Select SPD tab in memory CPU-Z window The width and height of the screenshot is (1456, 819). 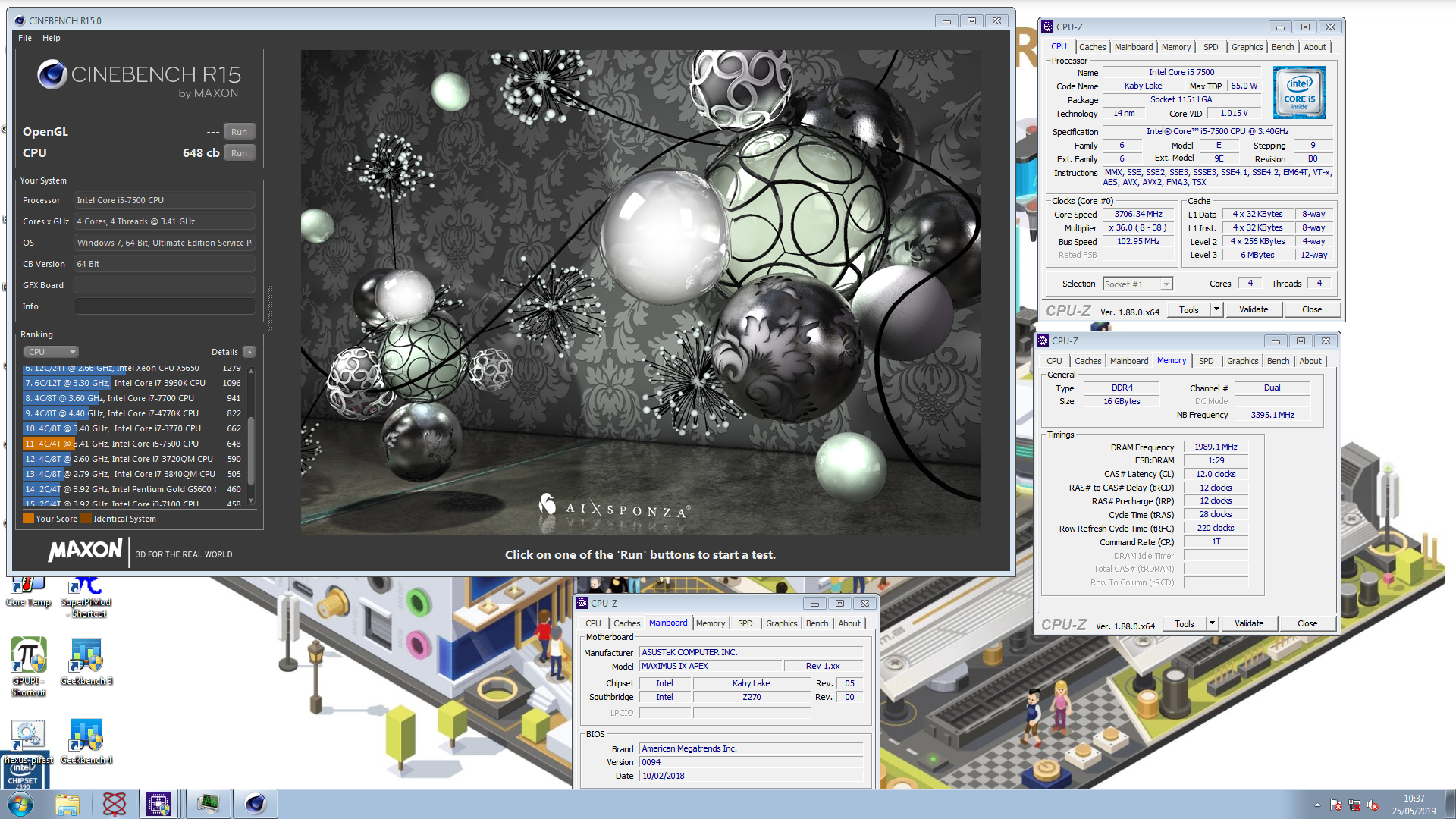pyautogui.click(x=1206, y=361)
